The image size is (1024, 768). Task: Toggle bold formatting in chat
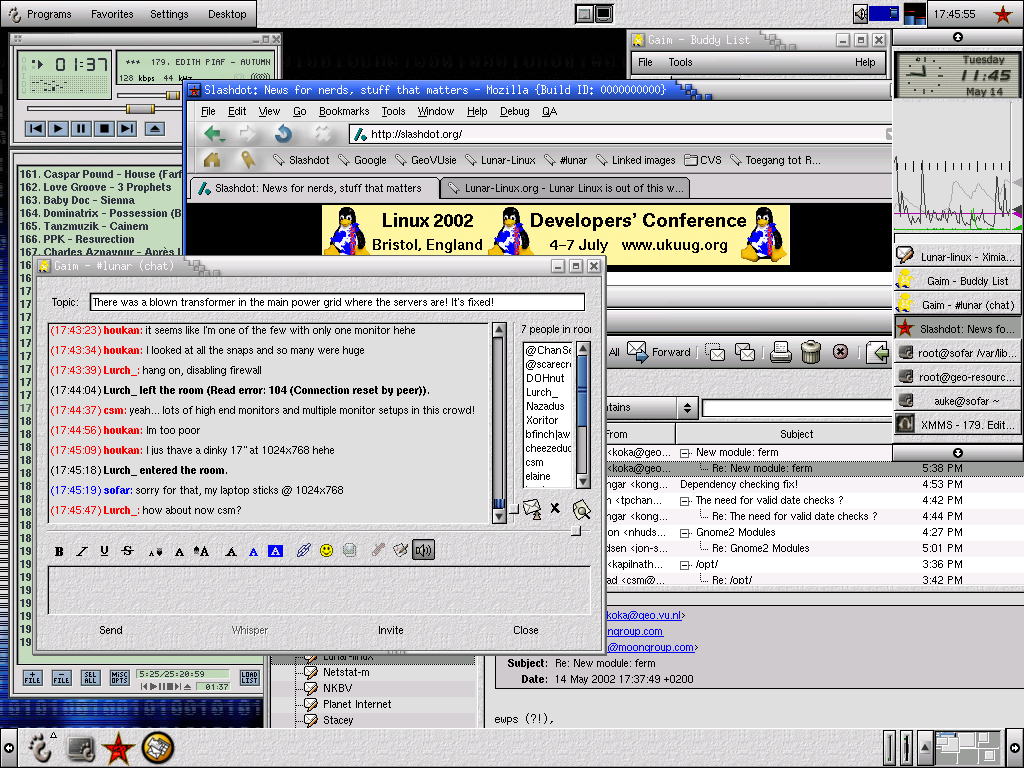[59, 550]
